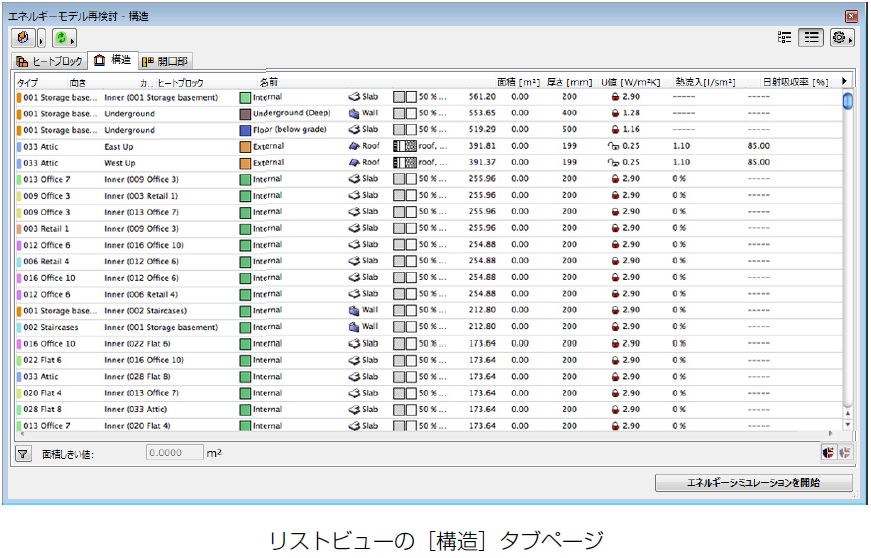Click roof hatch fill icon in West Up row
This screenshot has height=558, width=871.
point(404,163)
